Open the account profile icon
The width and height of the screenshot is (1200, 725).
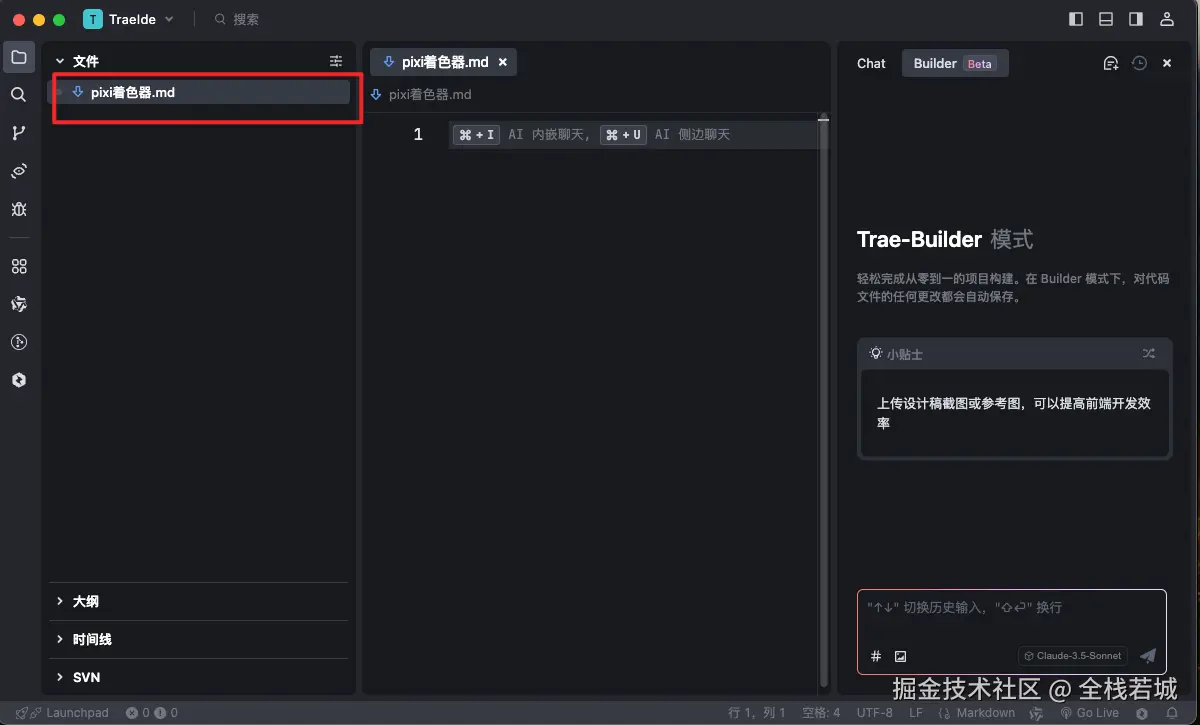pyautogui.click(x=1166, y=19)
